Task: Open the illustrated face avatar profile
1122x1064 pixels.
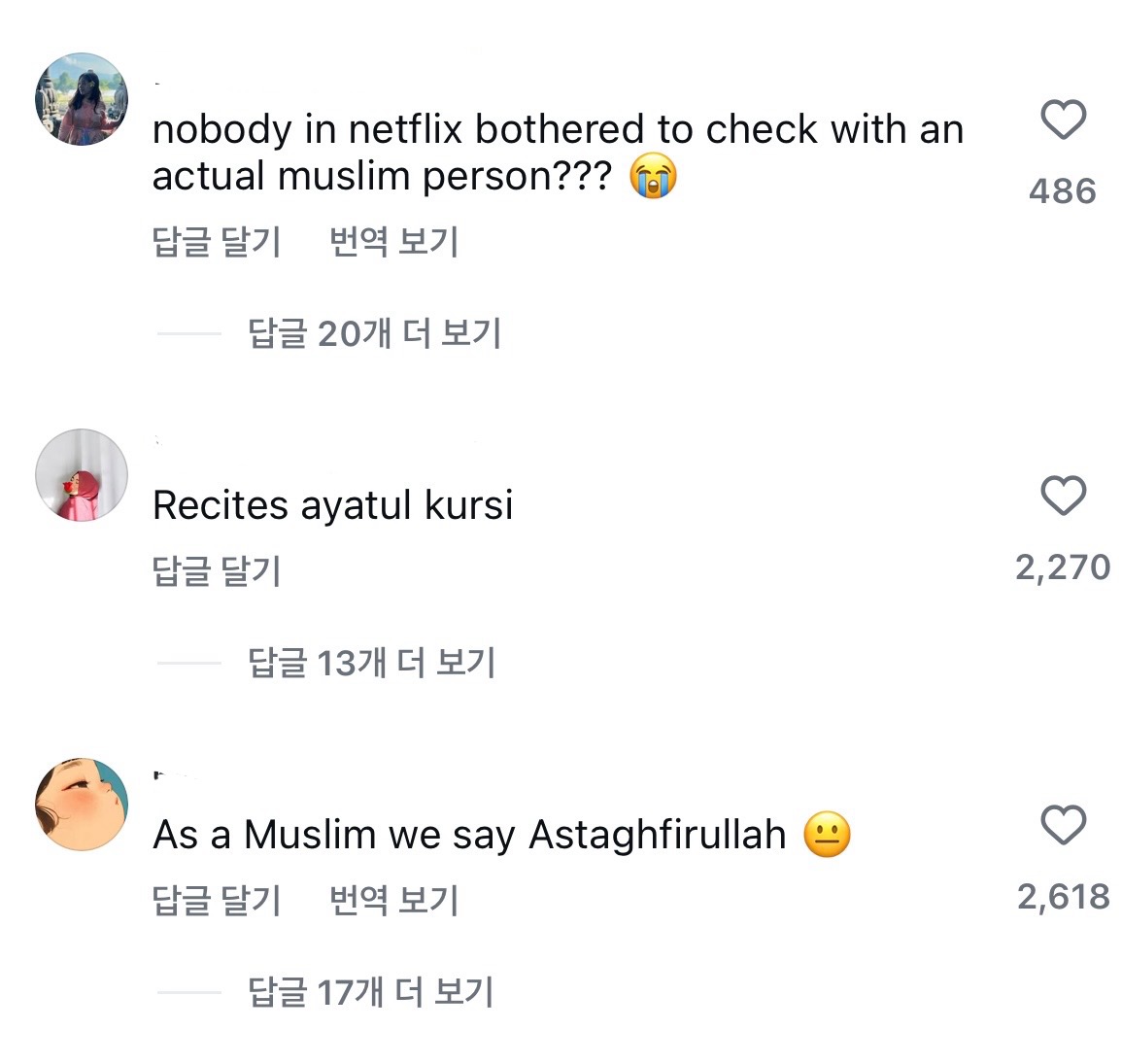Action: click(82, 805)
